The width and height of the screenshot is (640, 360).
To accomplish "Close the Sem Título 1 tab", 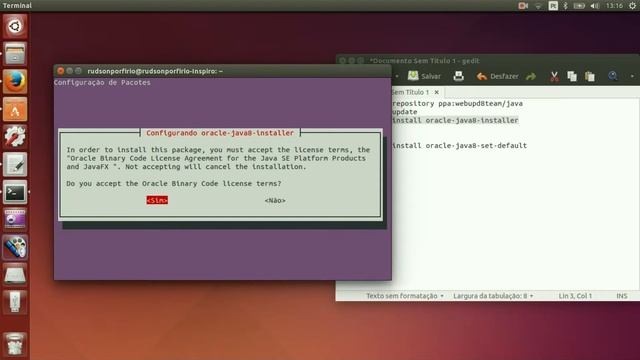I will point(437,92).
